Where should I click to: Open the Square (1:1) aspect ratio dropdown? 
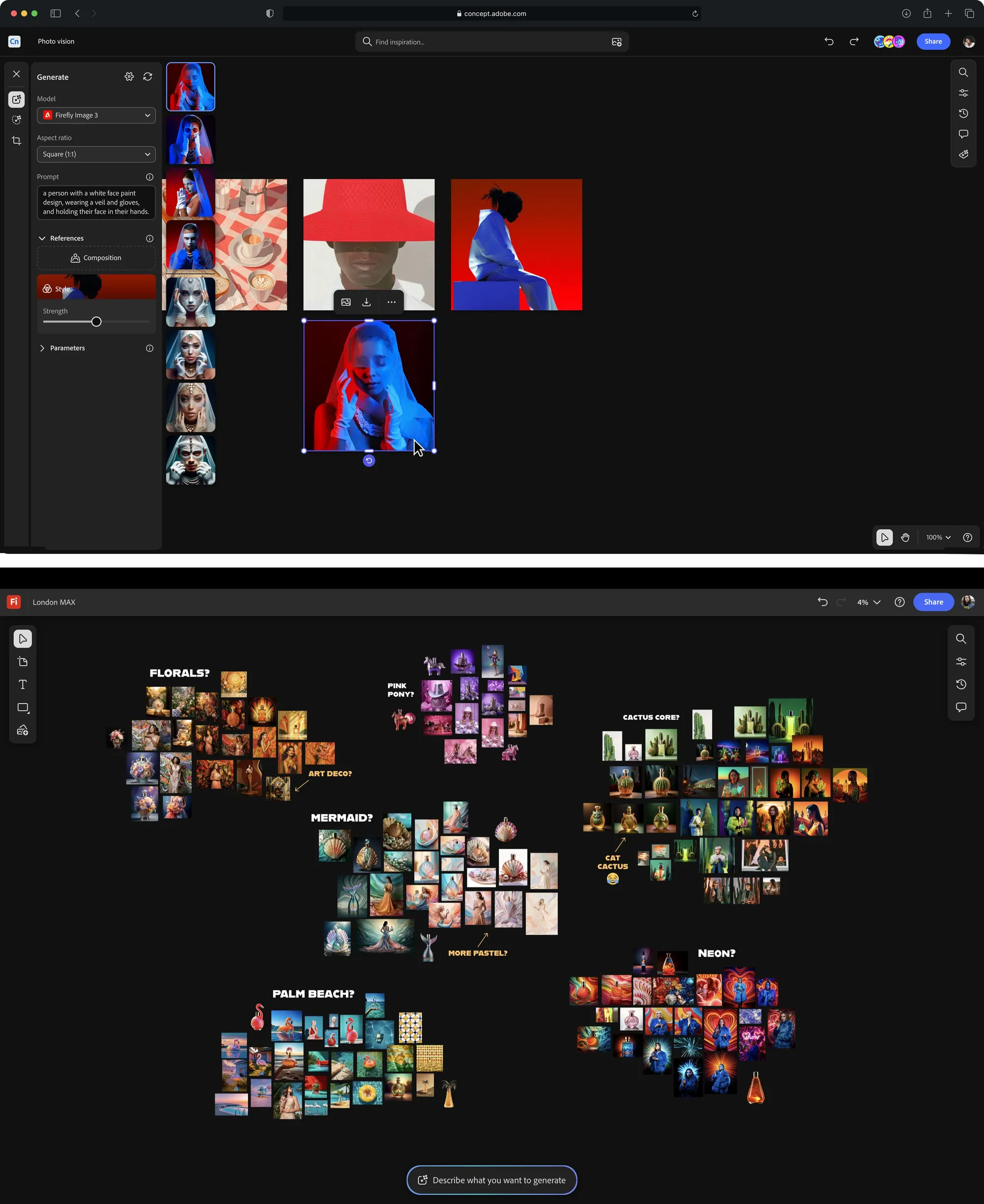point(96,154)
